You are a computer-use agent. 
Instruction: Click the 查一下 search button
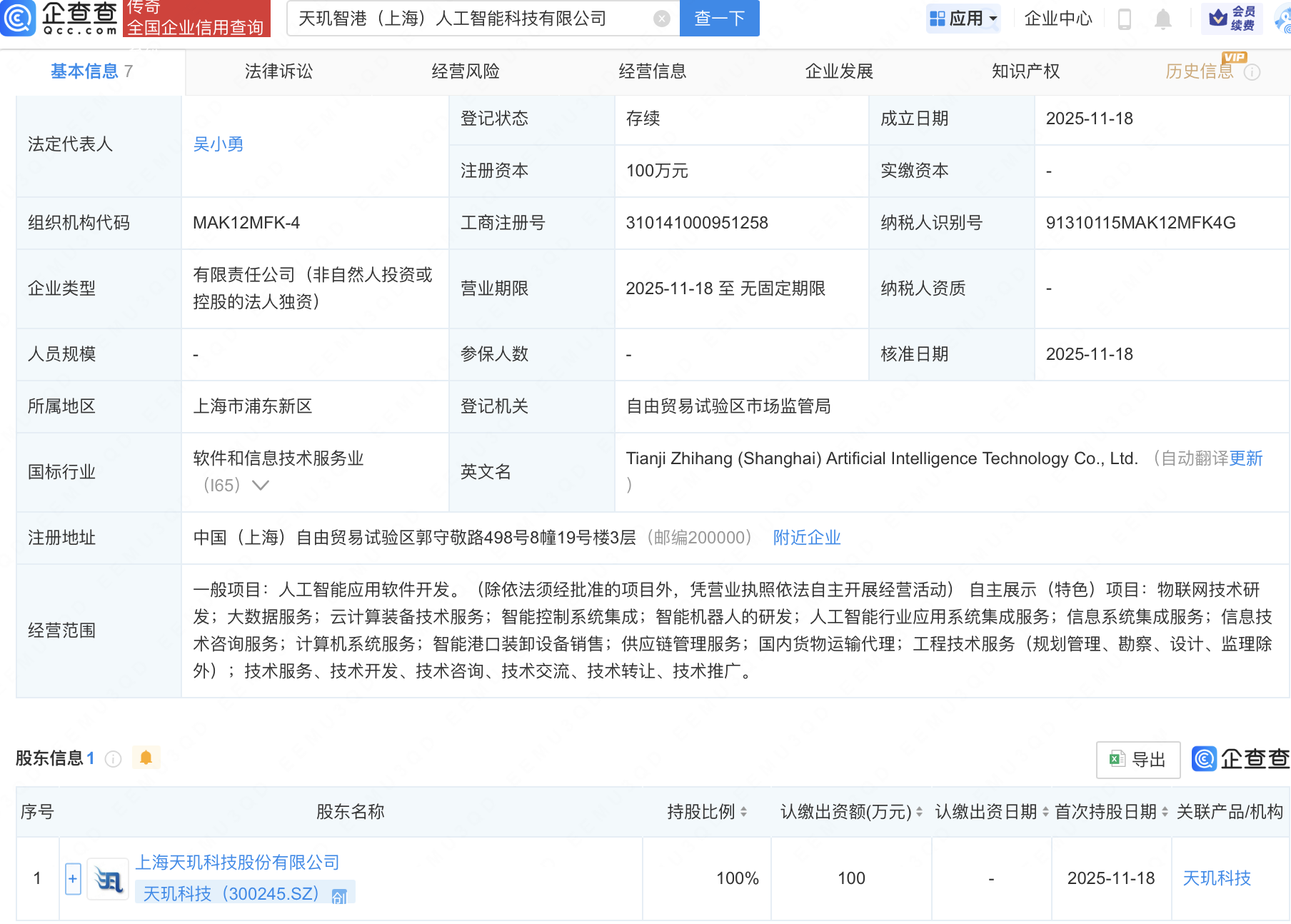coord(719,19)
